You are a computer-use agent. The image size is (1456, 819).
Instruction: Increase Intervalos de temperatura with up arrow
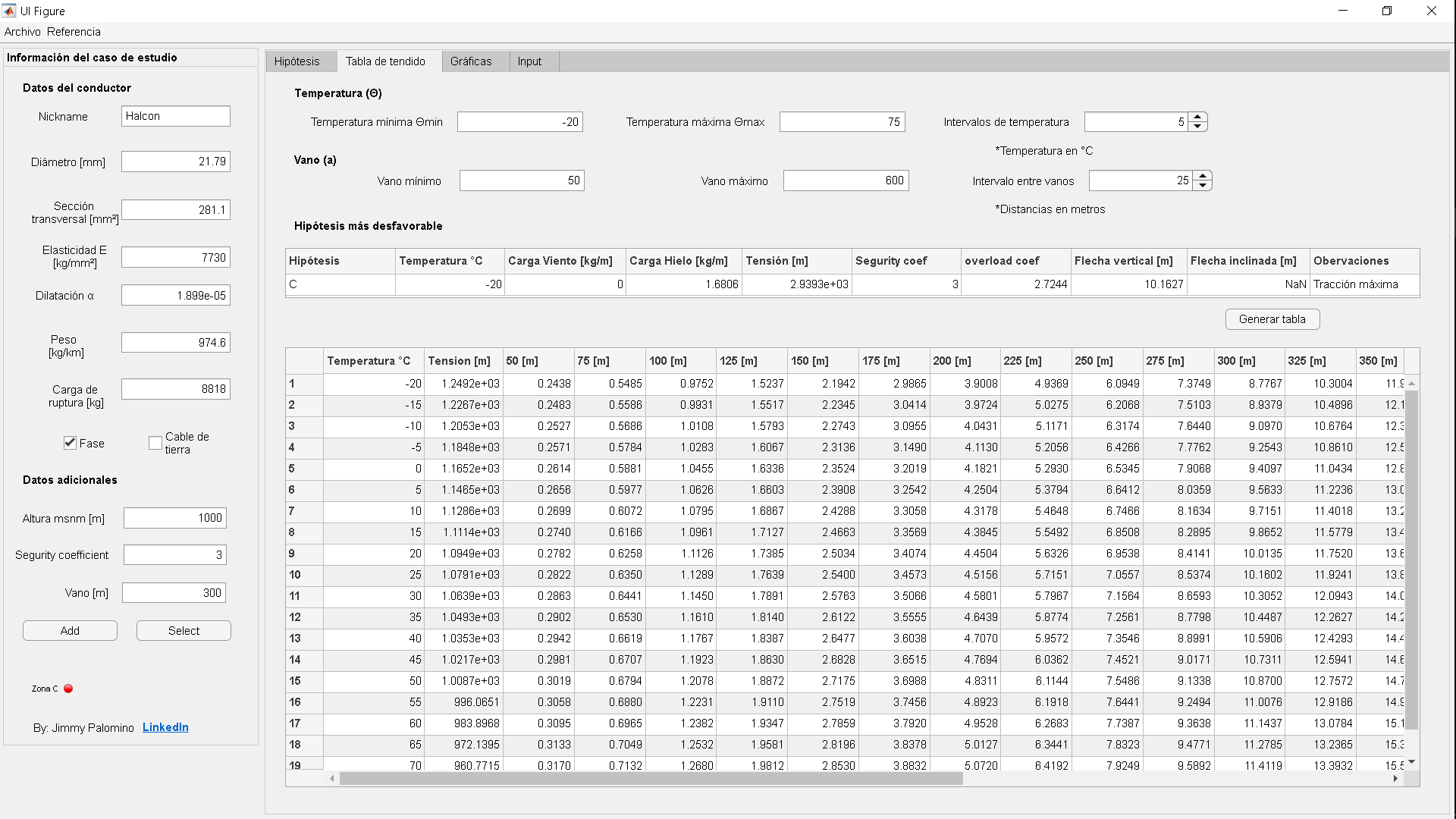[1197, 117]
